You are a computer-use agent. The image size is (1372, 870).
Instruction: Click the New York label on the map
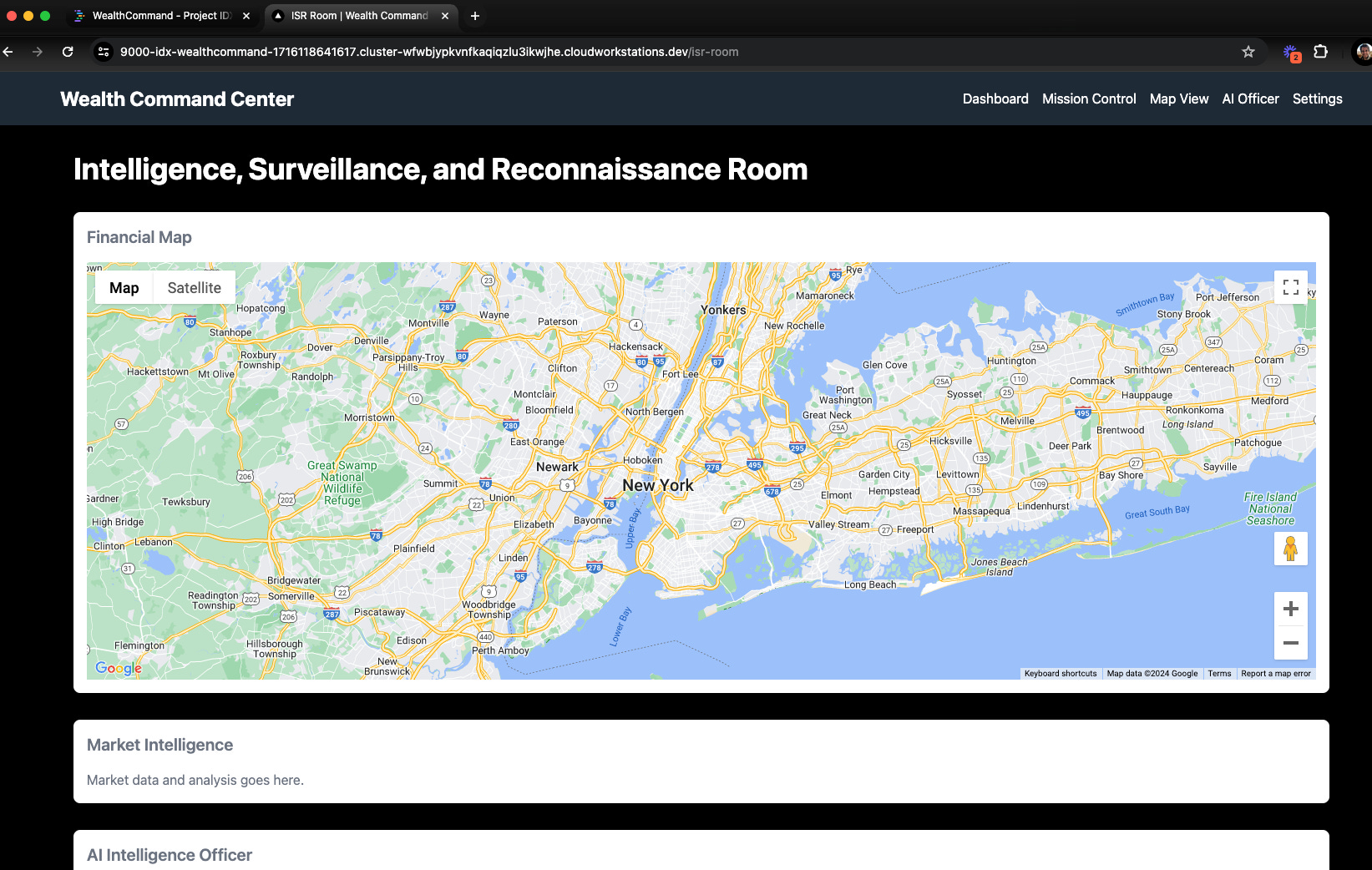click(658, 485)
